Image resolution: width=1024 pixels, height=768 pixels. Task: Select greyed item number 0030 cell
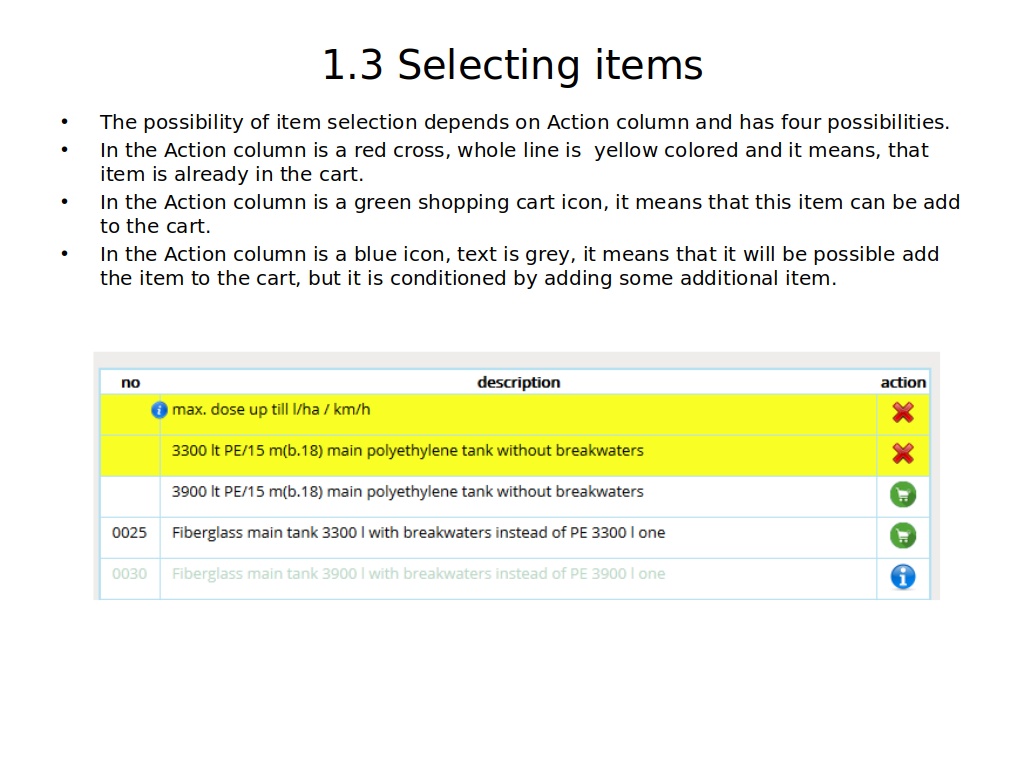click(x=129, y=574)
